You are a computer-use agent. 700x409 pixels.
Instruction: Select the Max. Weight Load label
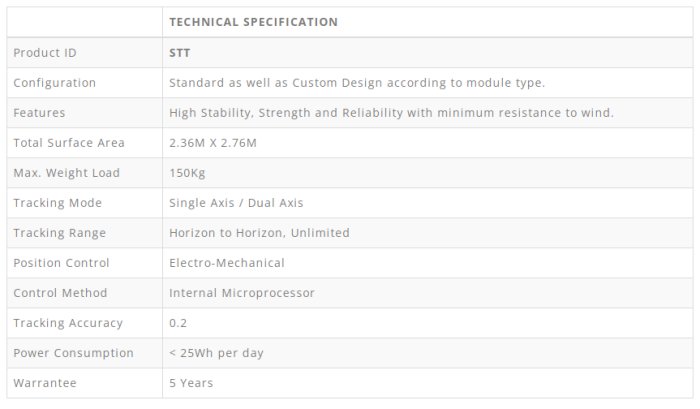tap(66, 173)
